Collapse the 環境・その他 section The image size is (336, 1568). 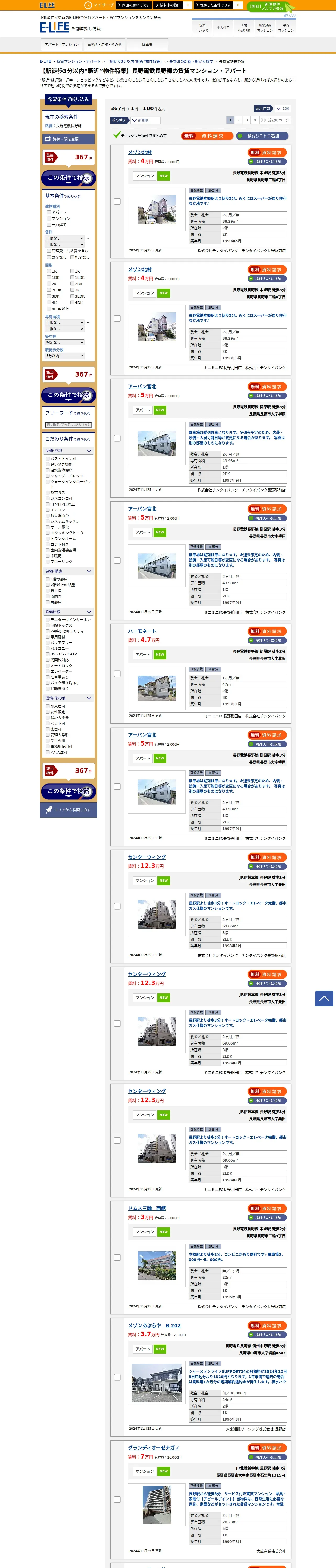(68, 698)
